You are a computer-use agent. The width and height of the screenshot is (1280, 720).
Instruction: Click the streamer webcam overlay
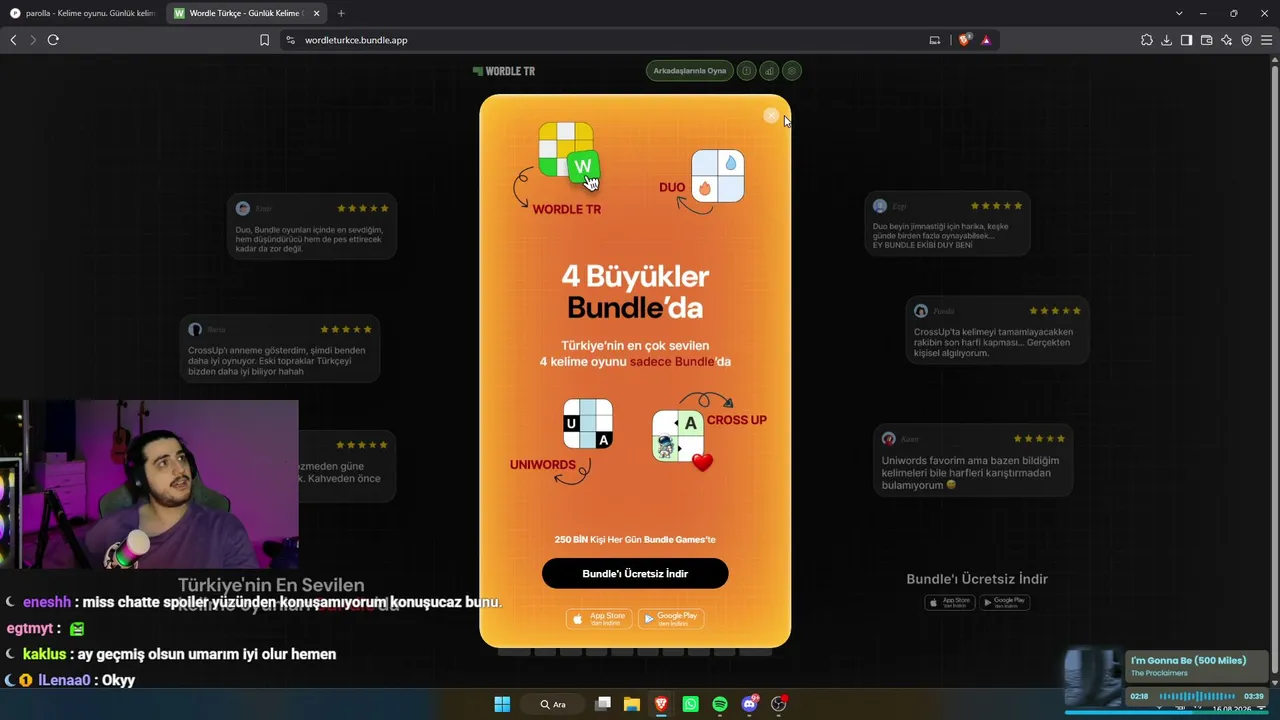pos(149,485)
